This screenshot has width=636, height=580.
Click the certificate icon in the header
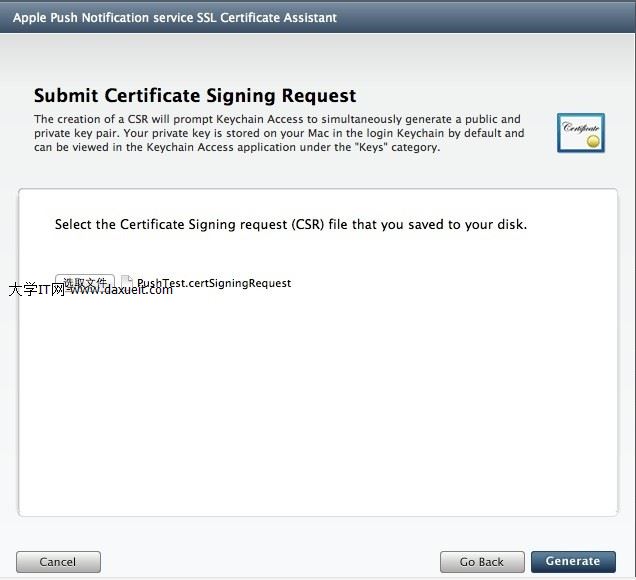(x=580, y=132)
